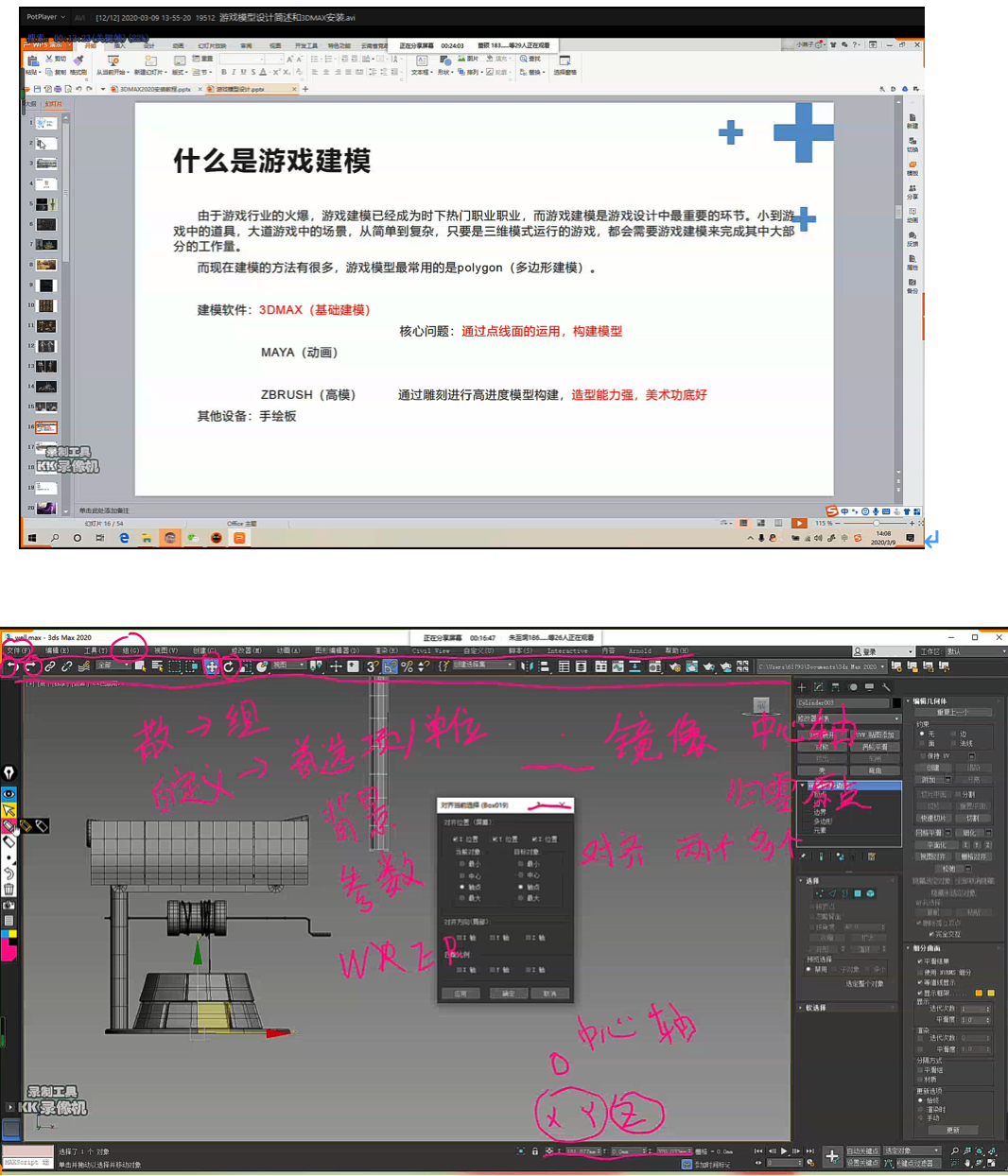The width and height of the screenshot is (1008, 1176).
Task: Open the Create tab in command panel
Action: click(x=802, y=687)
